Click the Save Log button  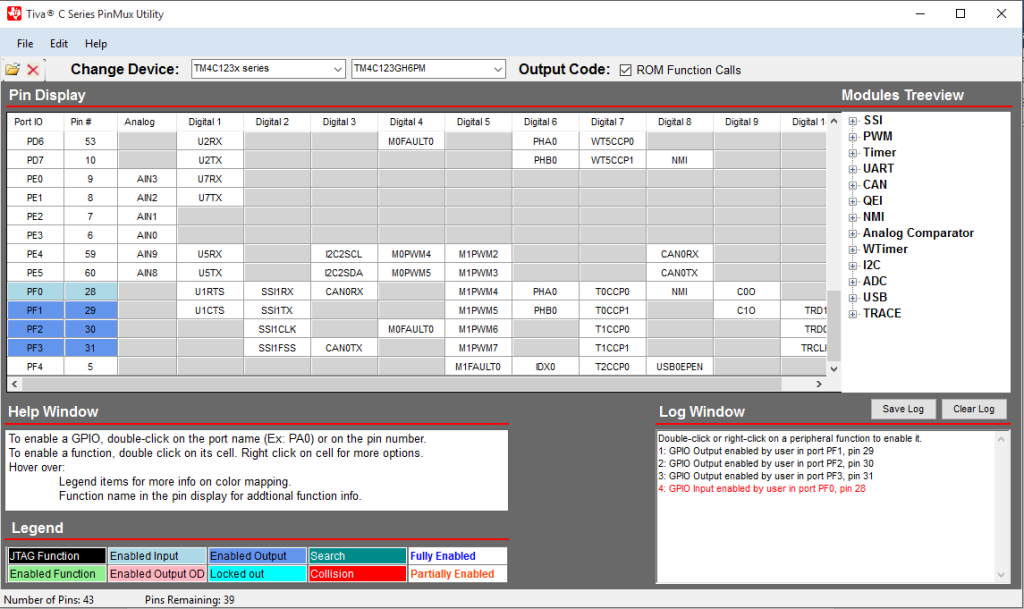tap(903, 409)
